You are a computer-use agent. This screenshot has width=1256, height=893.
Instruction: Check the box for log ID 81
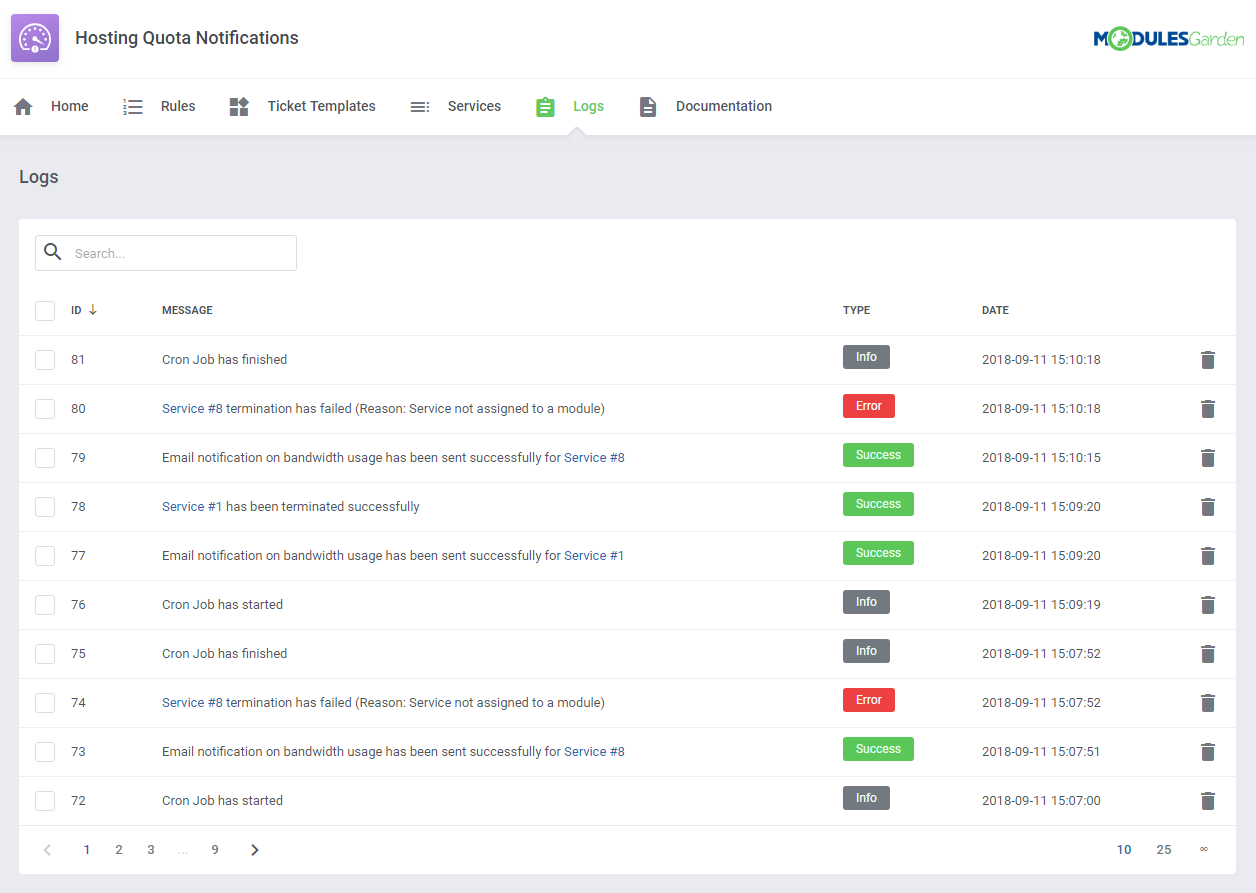tap(45, 360)
